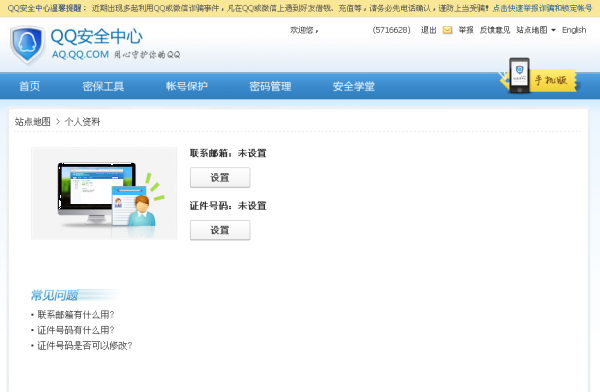Open the 密保工具 menu

[x=103, y=86]
